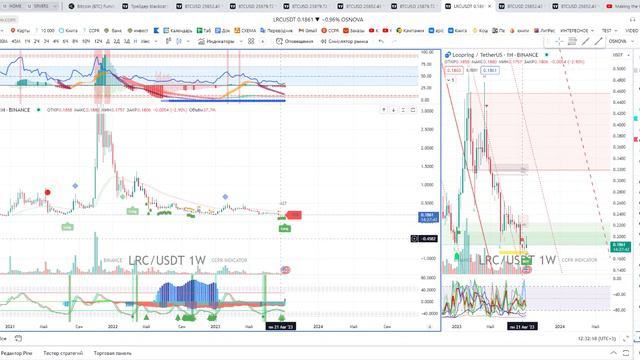Open the Таб sheets bookmark

click(x=204, y=31)
